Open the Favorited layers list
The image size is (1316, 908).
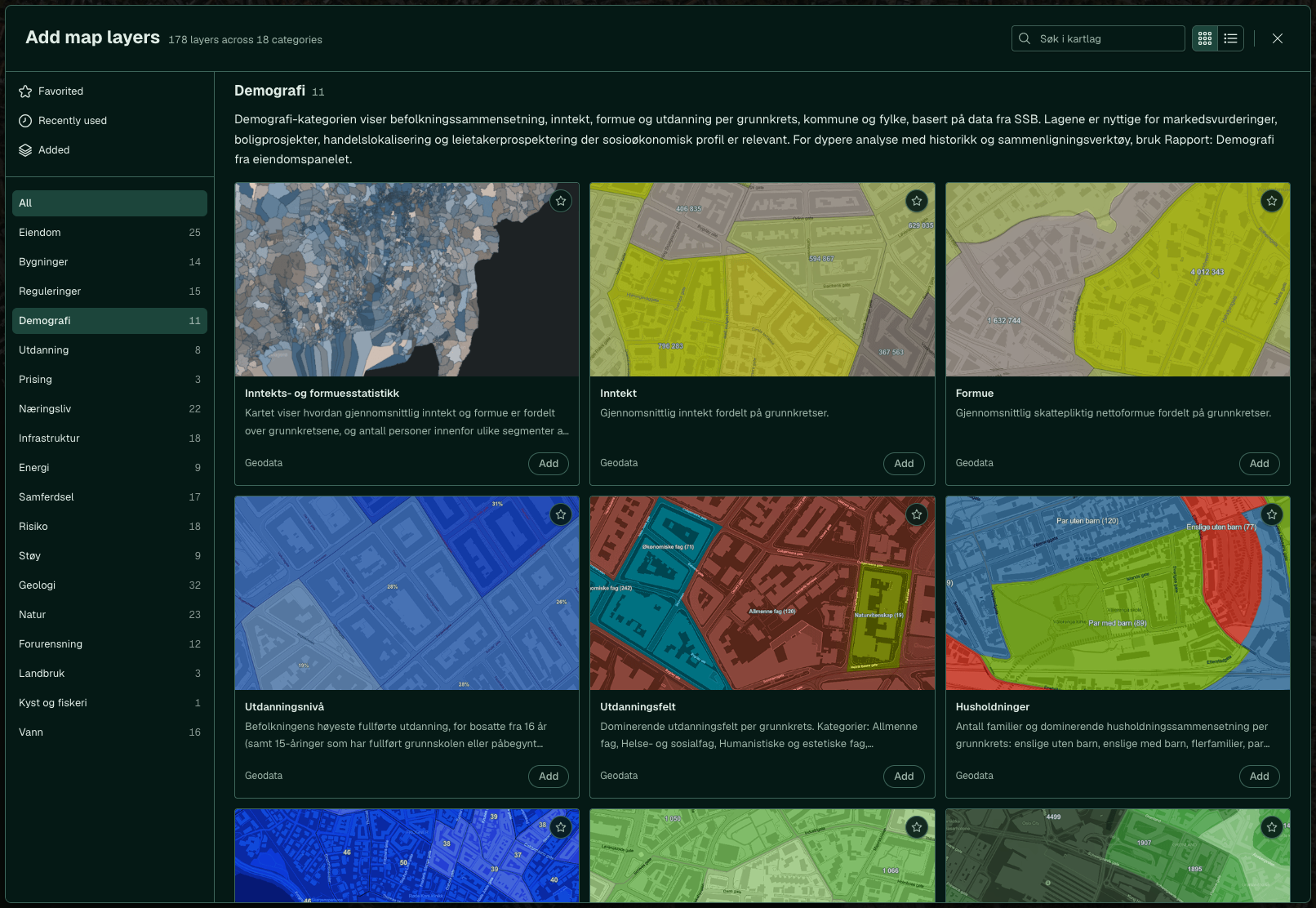(109, 91)
